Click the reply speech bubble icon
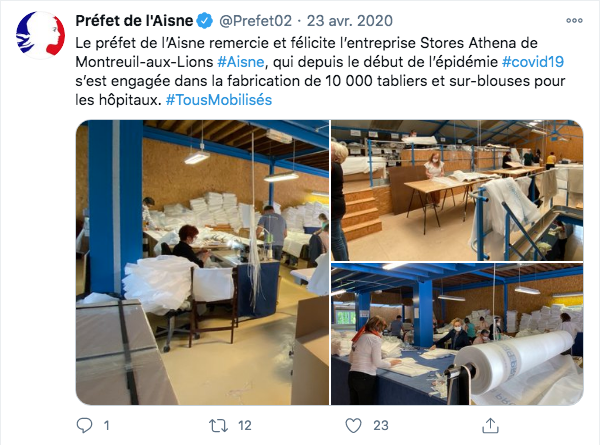 click(84, 425)
